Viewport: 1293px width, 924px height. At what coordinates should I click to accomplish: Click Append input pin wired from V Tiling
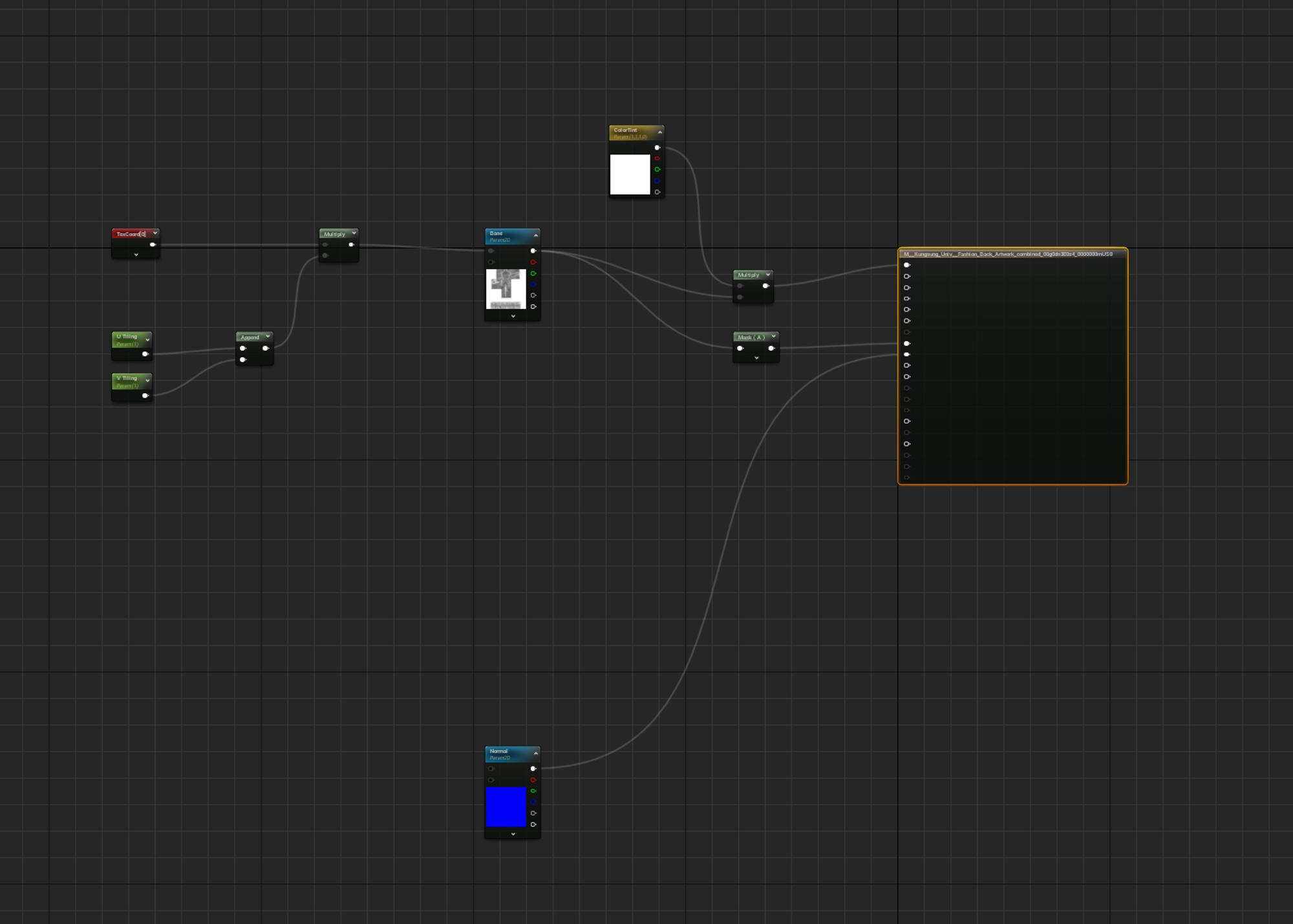(243, 360)
